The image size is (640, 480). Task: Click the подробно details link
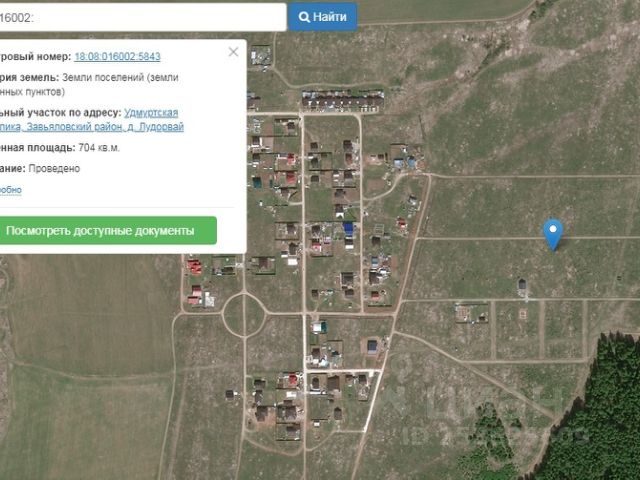tap(10, 190)
